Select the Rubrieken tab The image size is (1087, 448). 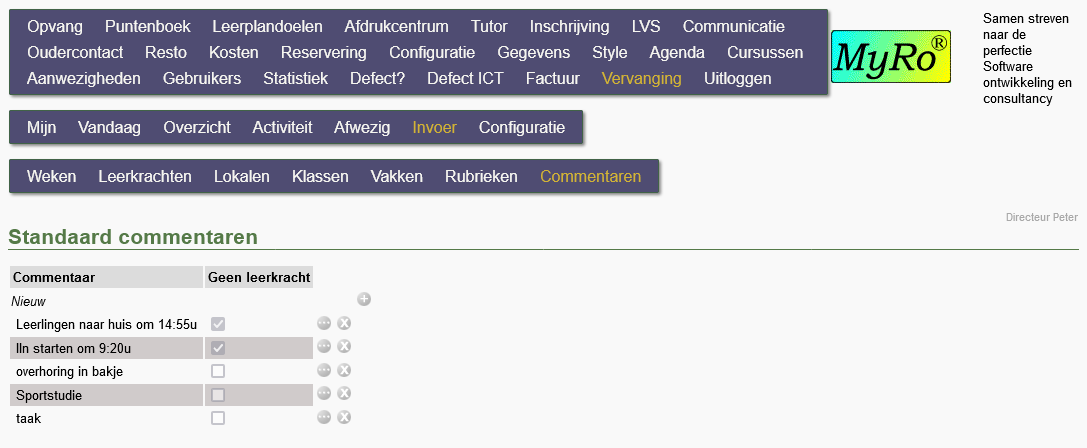(481, 176)
